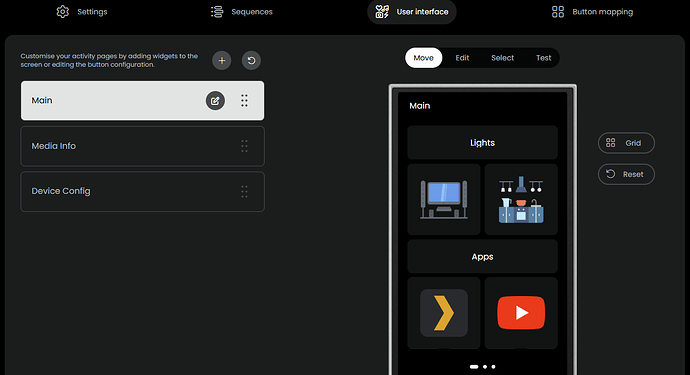690x375 pixels.
Task: Click the Lights label widget
Action: (482, 143)
